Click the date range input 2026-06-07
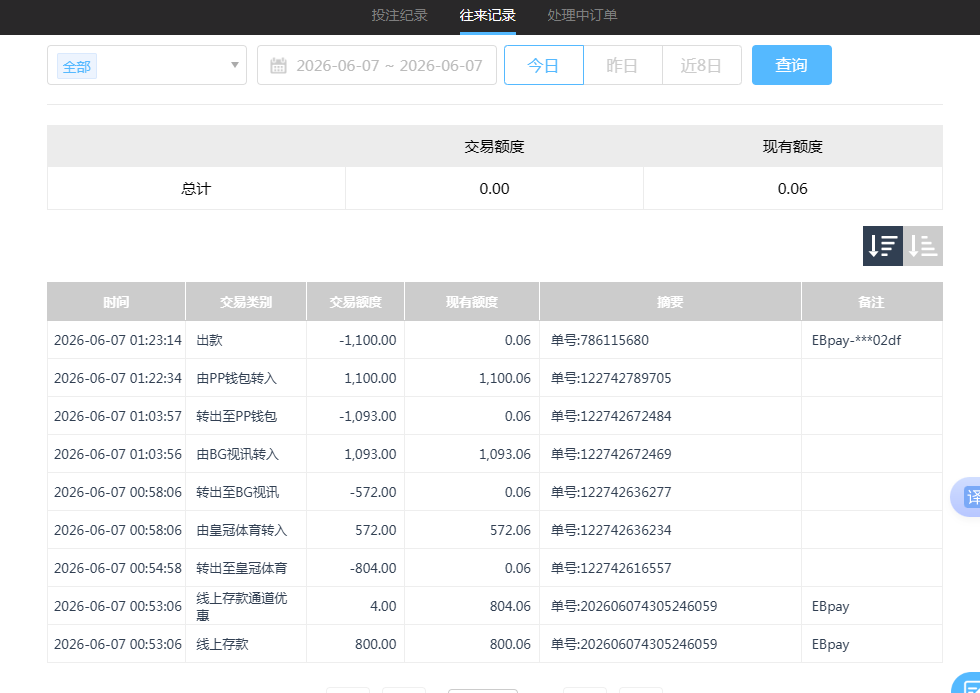Viewport: 980px width, 693px height. (377, 65)
